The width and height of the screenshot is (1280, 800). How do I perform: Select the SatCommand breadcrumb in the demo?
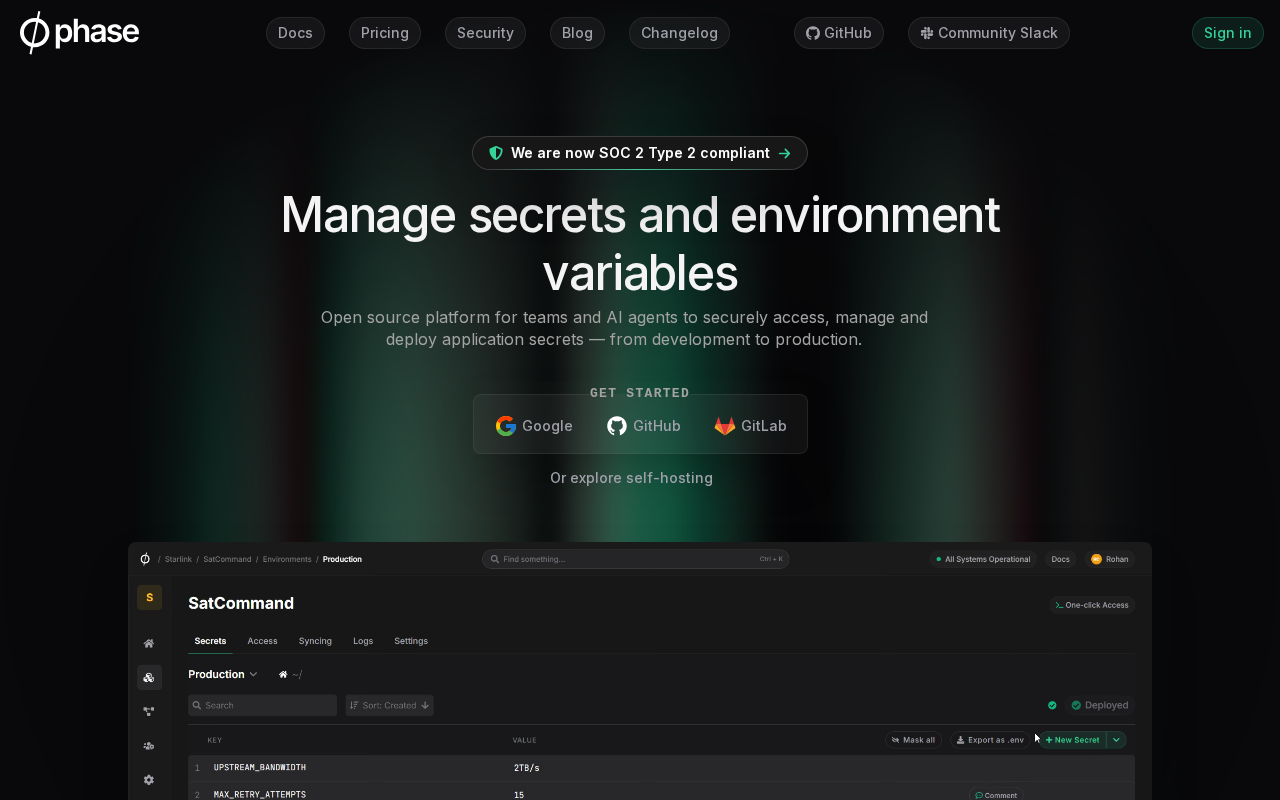click(227, 559)
